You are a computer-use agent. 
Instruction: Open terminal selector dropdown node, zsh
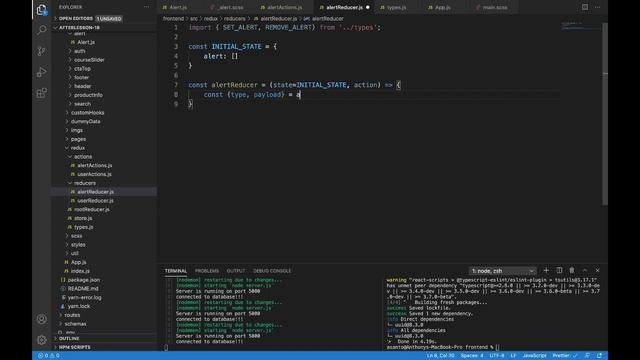[x=502, y=271]
